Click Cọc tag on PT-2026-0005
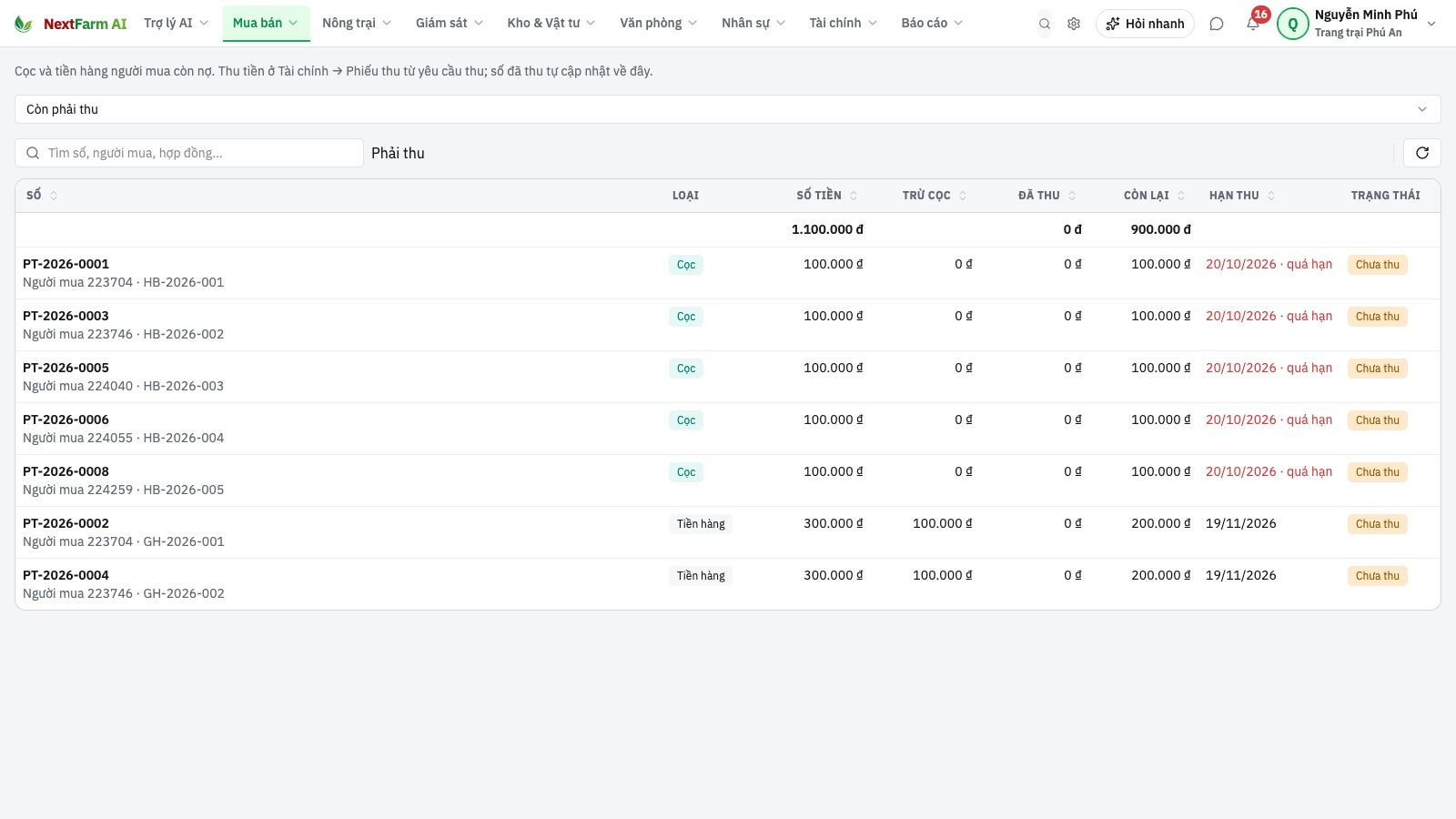Viewport: 1456px width, 819px height. (x=686, y=369)
